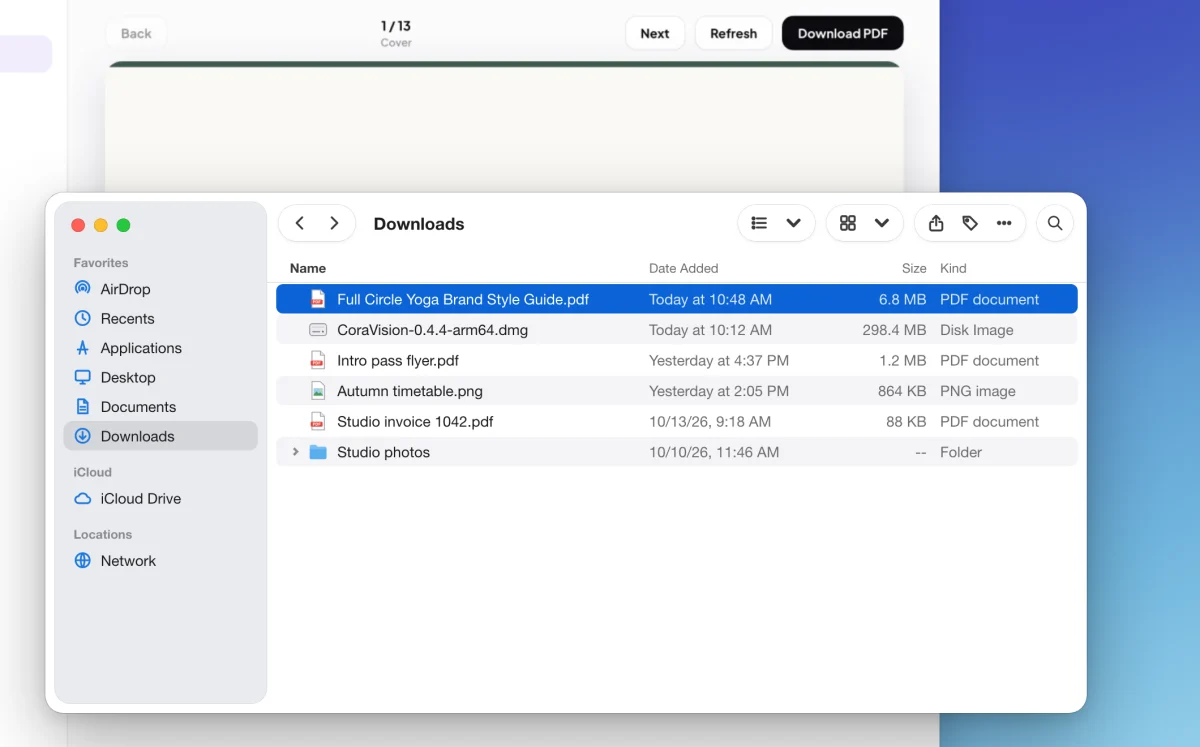Click the Full Circle Yoga PDF icon
This screenshot has width=1200, height=747.
tap(318, 299)
